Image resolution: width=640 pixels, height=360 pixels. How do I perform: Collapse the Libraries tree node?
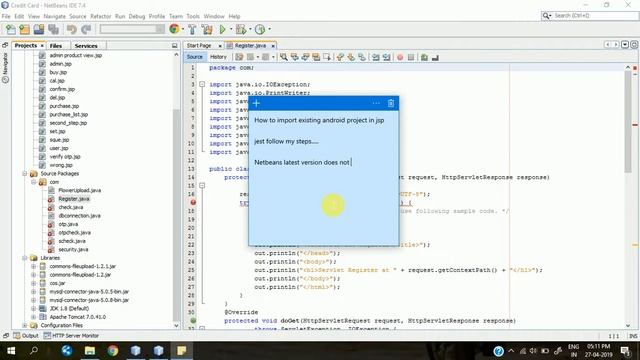[25, 258]
